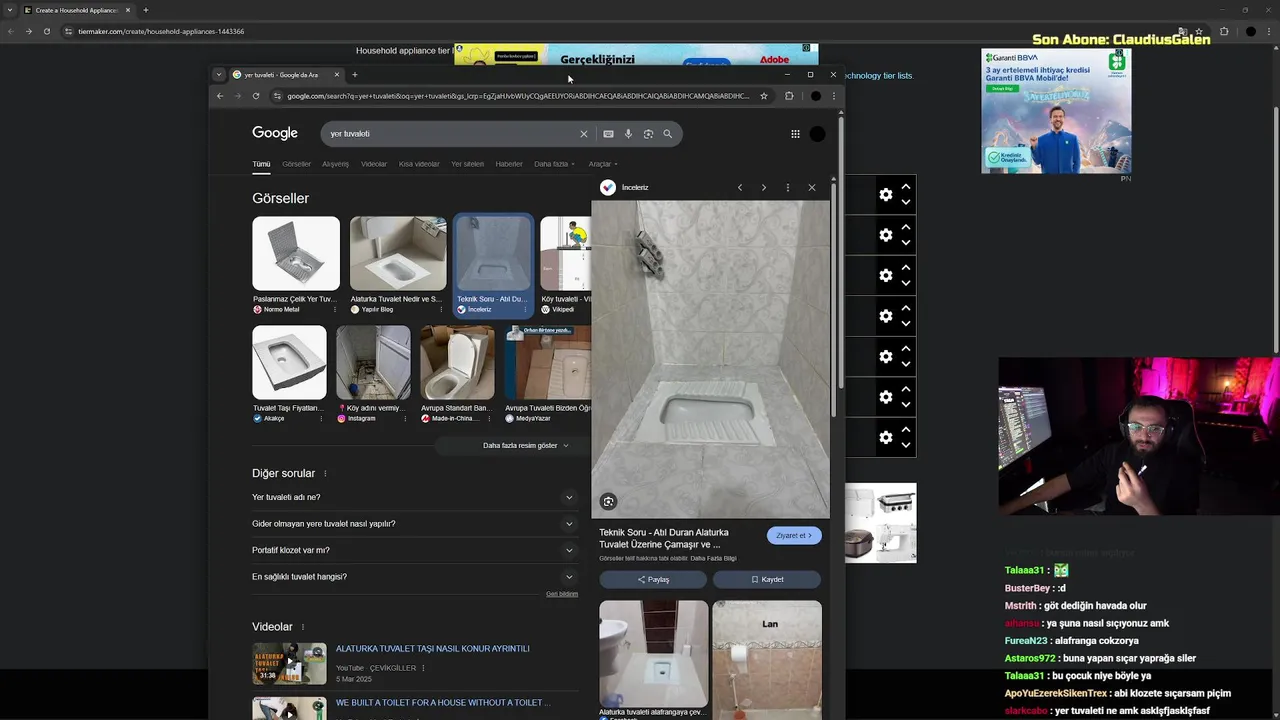Switch to the Kısa videolar tab

[419, 164]
